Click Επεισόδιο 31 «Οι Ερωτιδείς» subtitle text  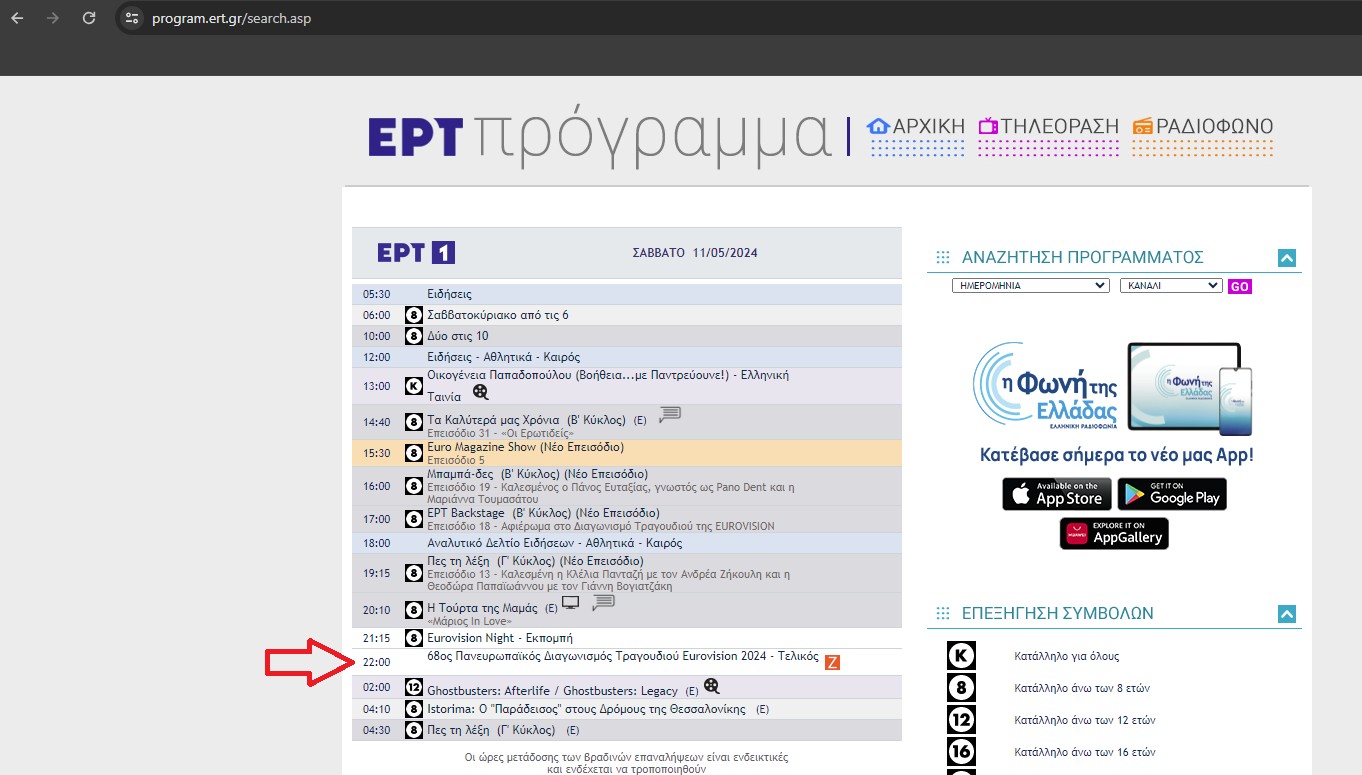[x=501, y=434]
